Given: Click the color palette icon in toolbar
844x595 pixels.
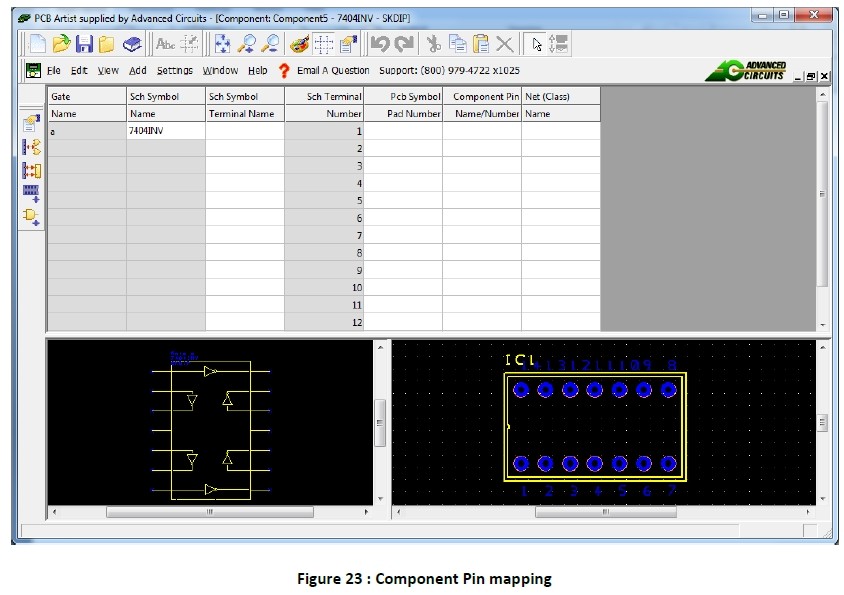Looking at the screenshot, I should point(299,43).
